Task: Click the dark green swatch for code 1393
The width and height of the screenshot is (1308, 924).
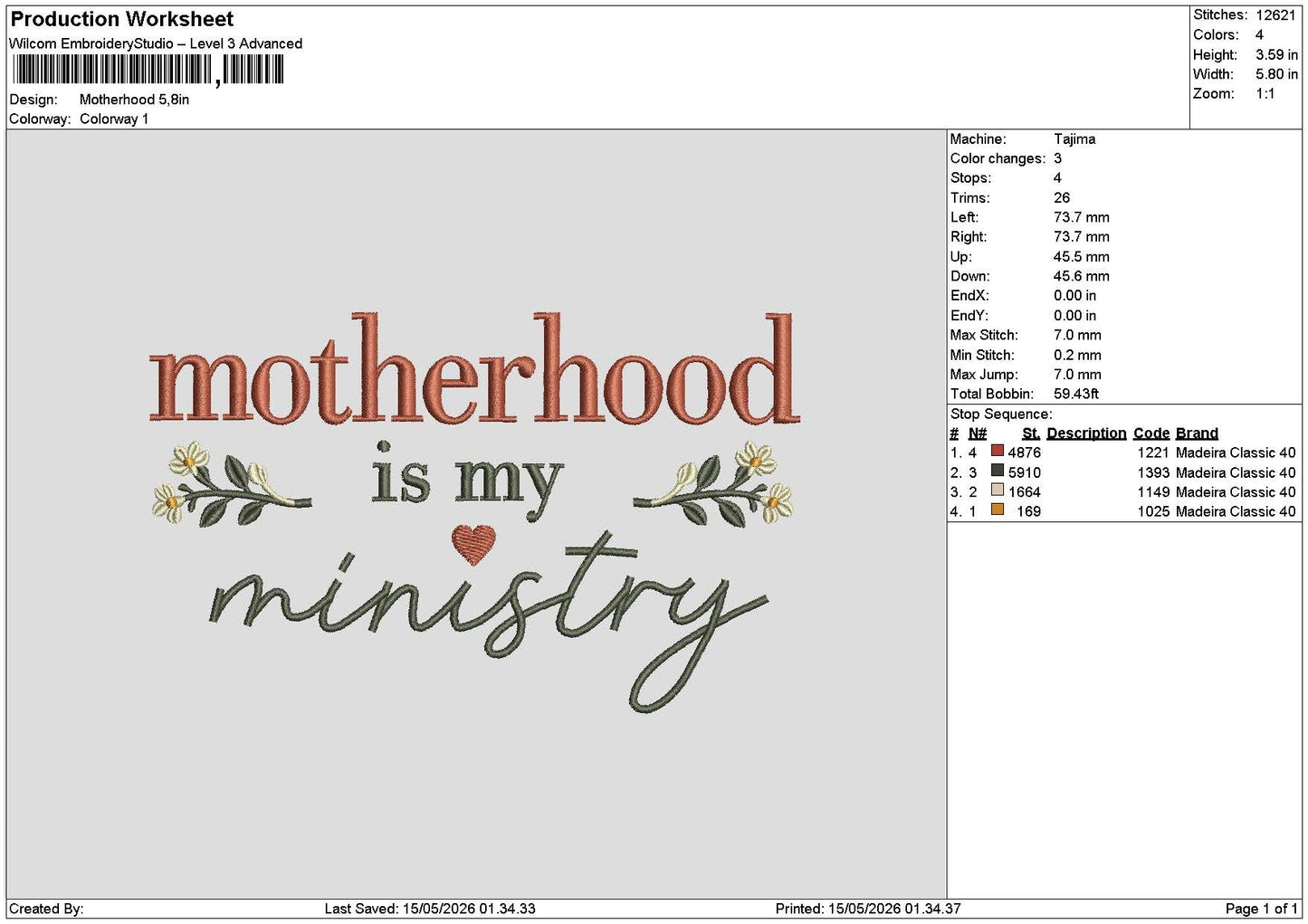Action: [x=997, y=471]
